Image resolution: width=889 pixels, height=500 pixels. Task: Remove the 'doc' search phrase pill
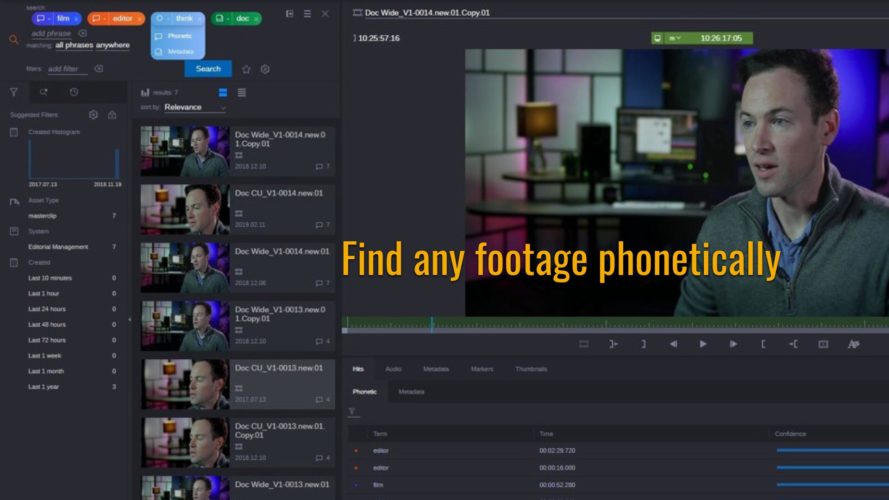click(x=256, y=19)
